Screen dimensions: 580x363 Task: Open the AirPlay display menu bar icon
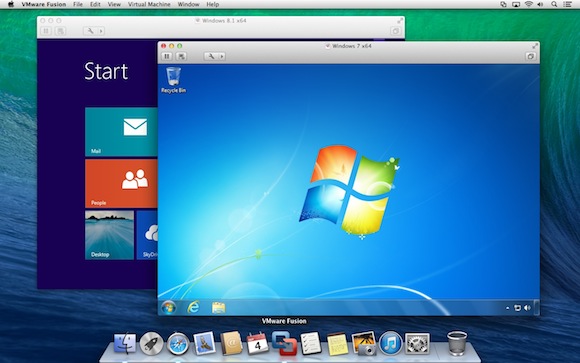pyautogui.click(x=516, y=4)
